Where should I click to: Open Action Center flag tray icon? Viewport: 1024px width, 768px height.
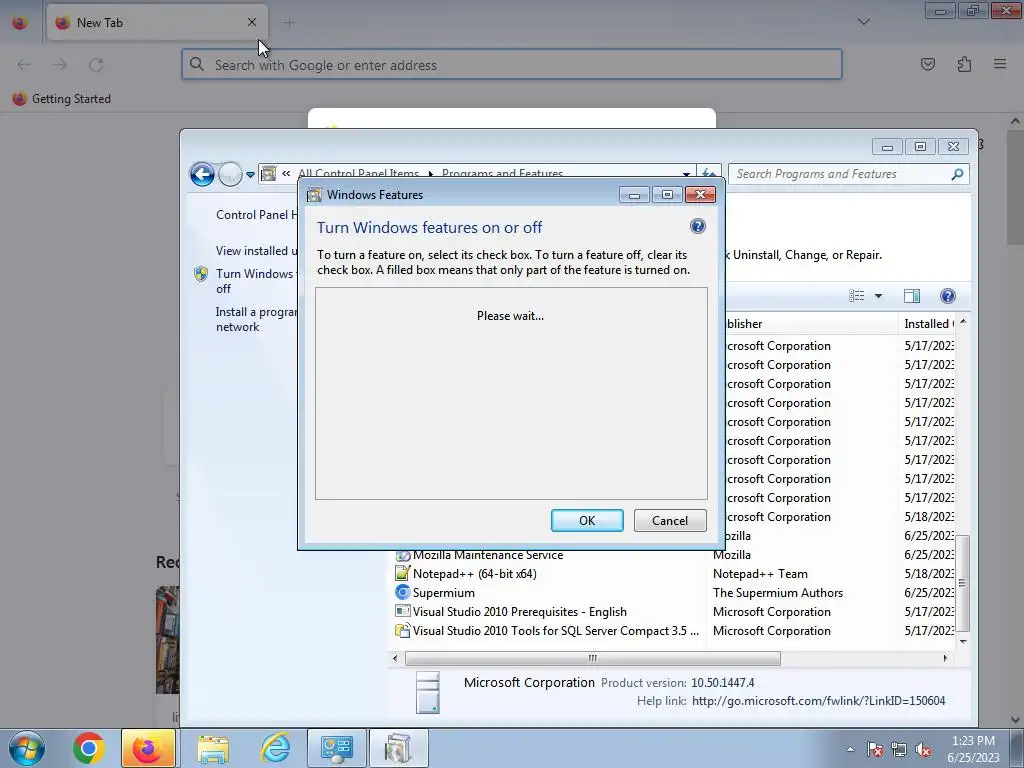(874, 750)
